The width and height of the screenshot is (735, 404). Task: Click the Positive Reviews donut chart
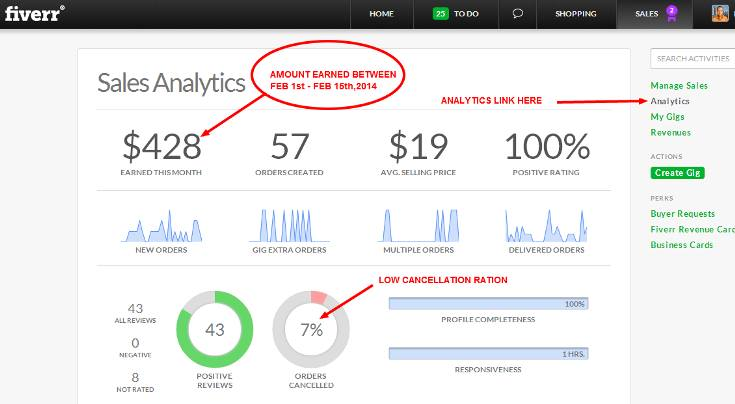click(215, 329)
